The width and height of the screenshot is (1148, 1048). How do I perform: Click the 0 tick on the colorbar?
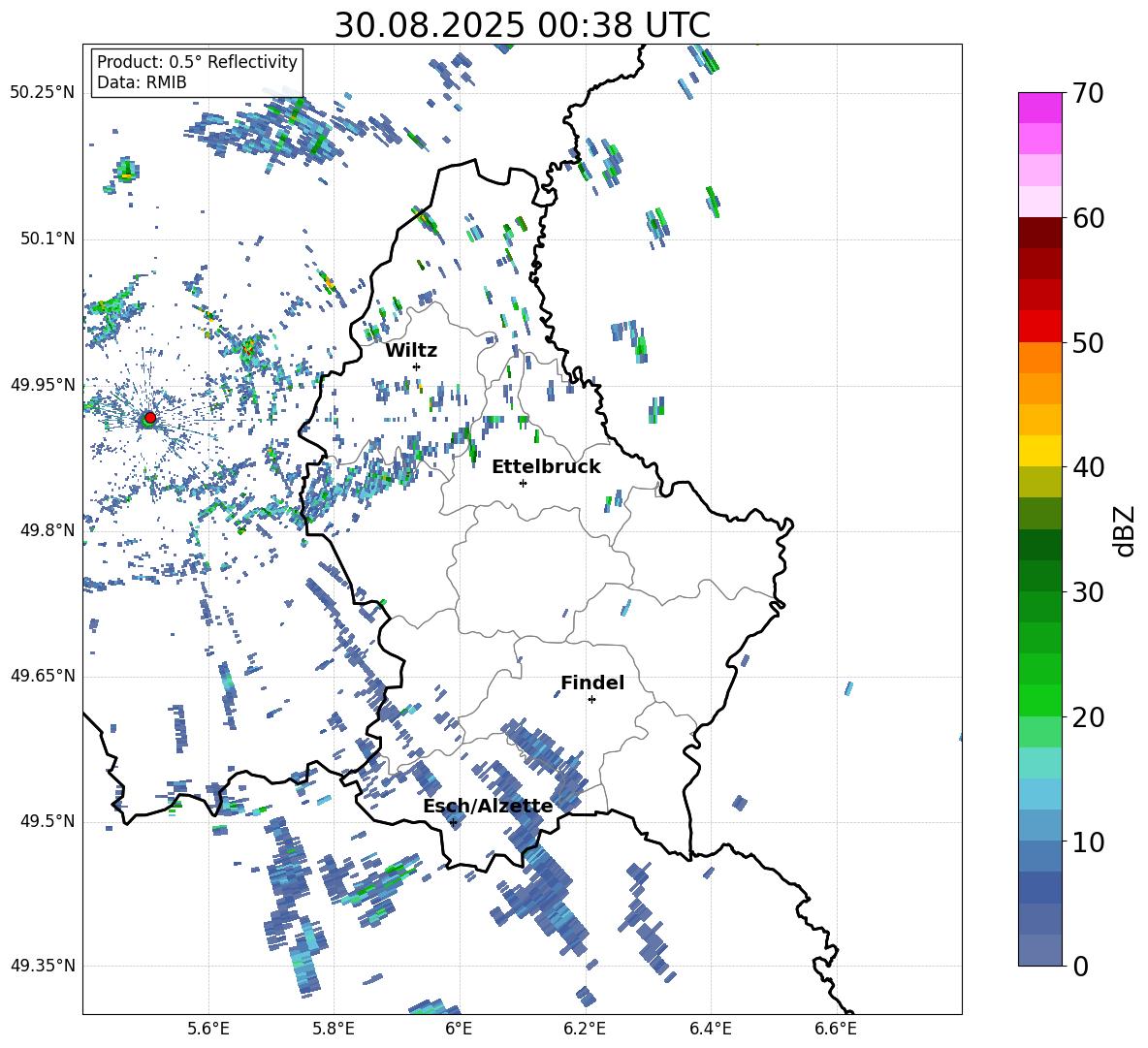pos(1080,966)
